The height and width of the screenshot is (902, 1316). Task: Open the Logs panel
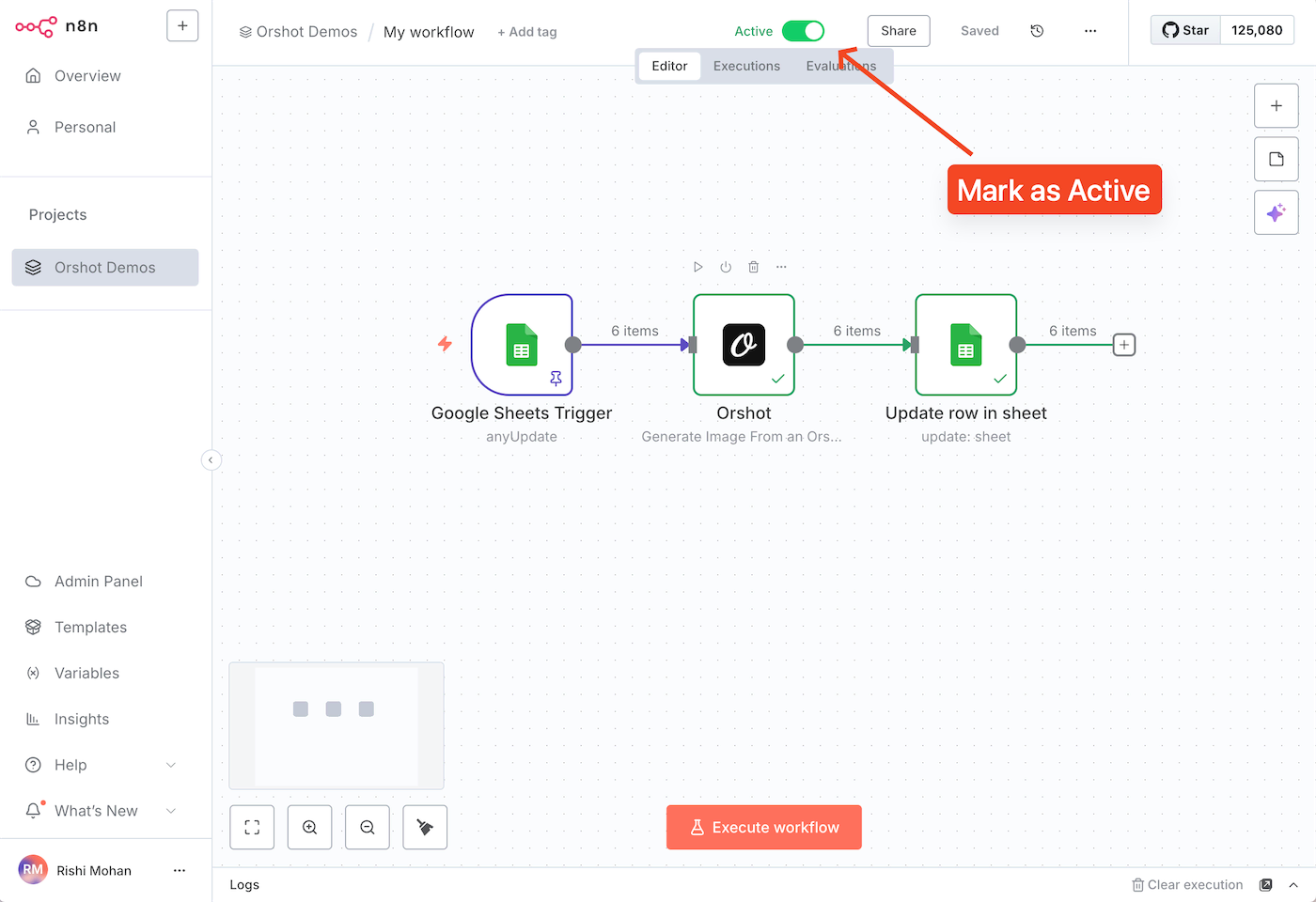point(244,885)
